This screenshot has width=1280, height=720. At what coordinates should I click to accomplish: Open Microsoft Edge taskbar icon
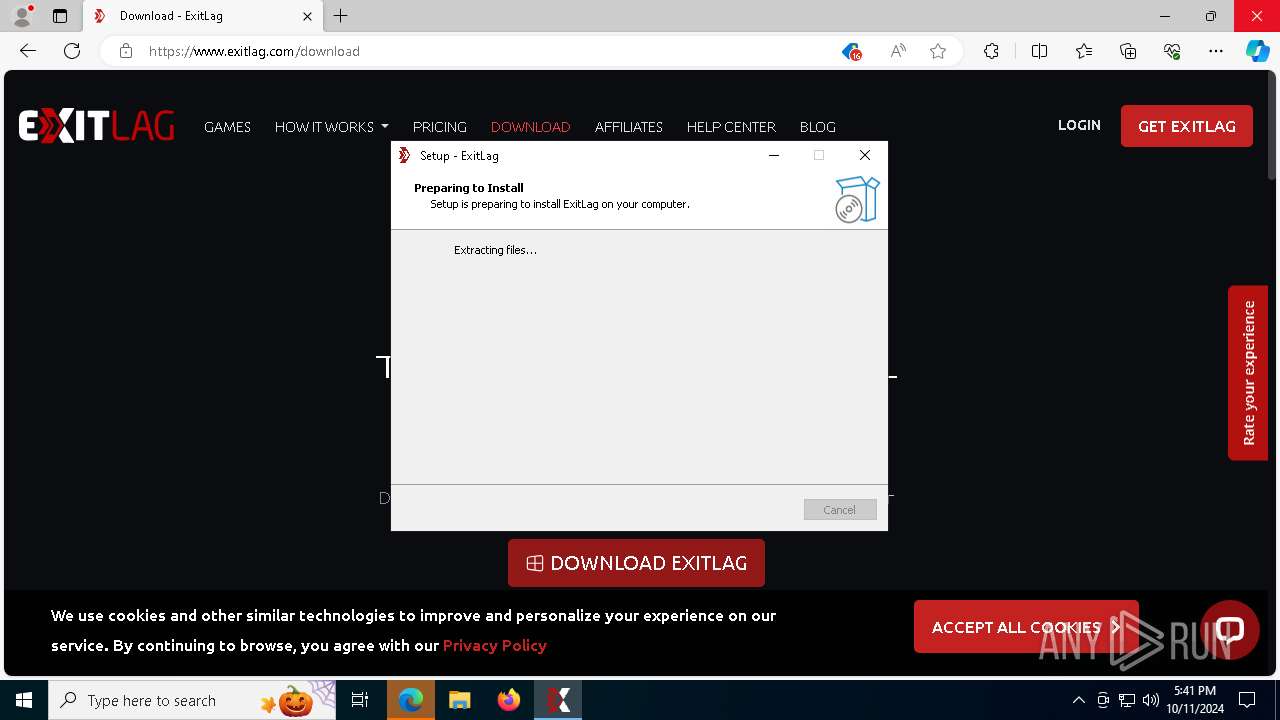411,700
